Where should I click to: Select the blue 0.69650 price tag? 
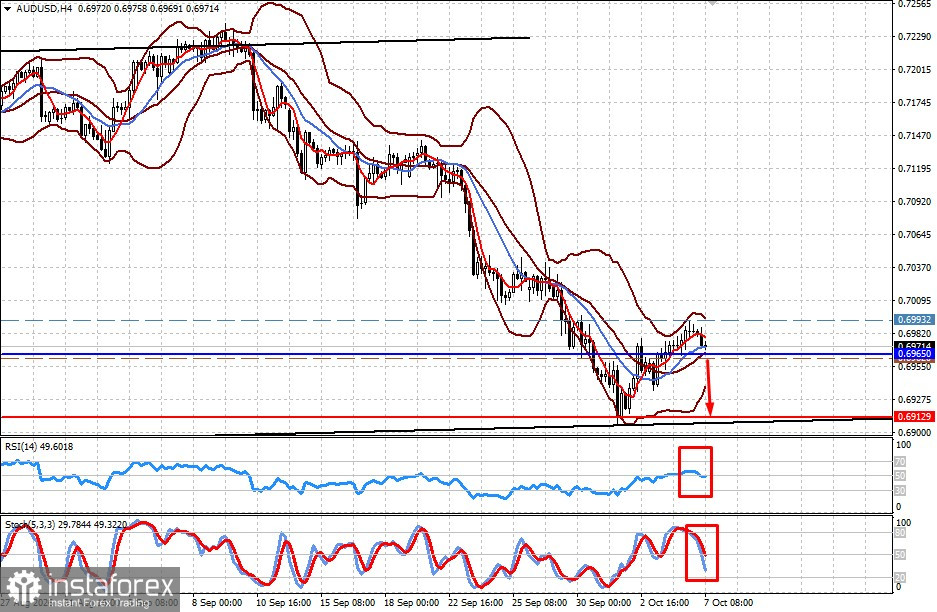click(x=914, y=354)
